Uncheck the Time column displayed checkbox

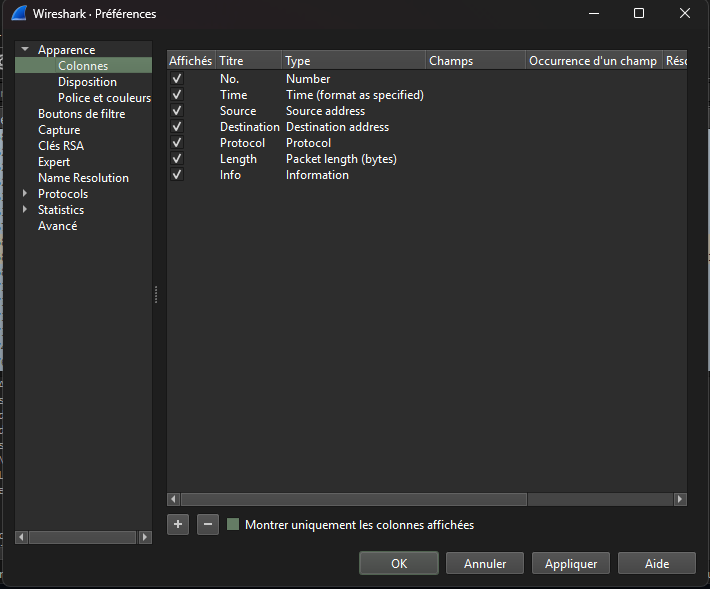coord(177,95)
